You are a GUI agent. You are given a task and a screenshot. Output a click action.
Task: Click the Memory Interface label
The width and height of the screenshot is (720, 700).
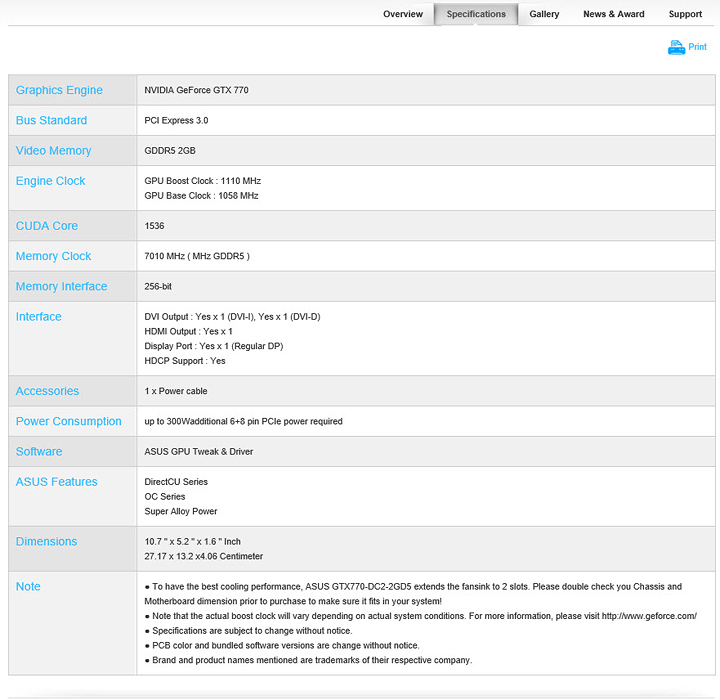(62, 287)
